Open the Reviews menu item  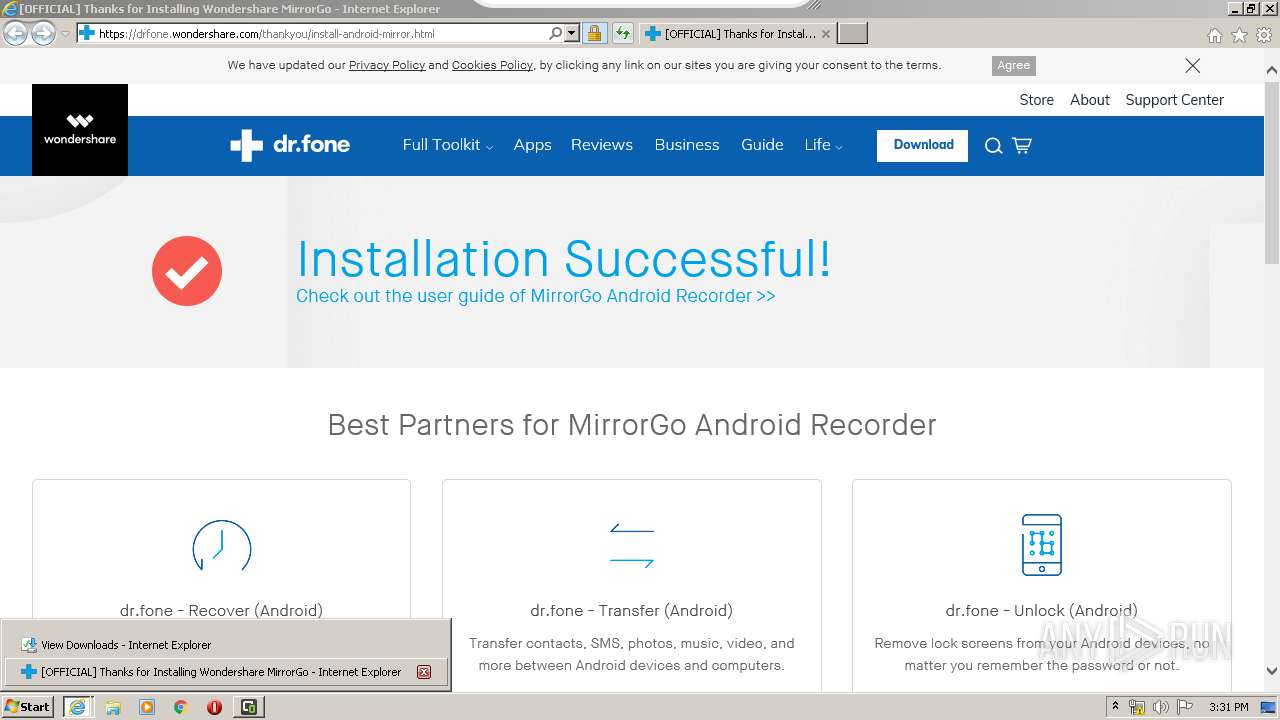602,145
